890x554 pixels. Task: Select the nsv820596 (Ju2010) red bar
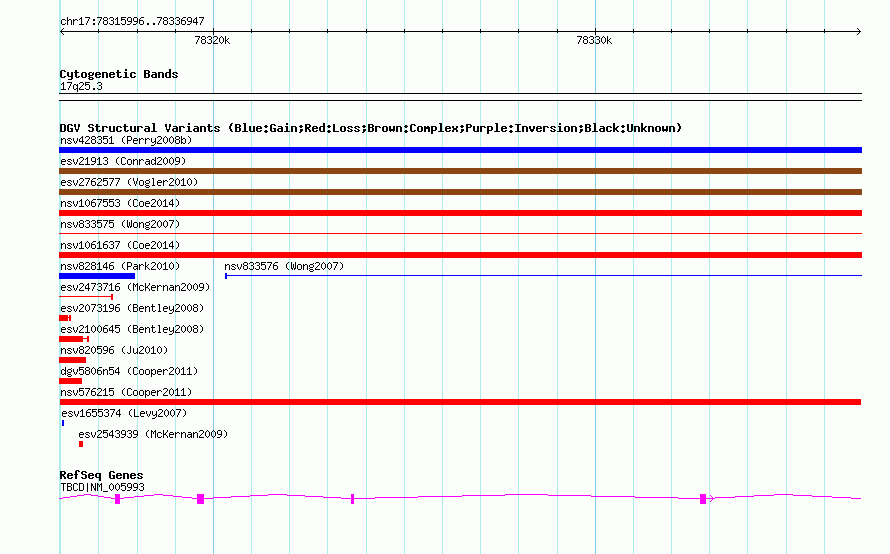click(x=73, y=360)
